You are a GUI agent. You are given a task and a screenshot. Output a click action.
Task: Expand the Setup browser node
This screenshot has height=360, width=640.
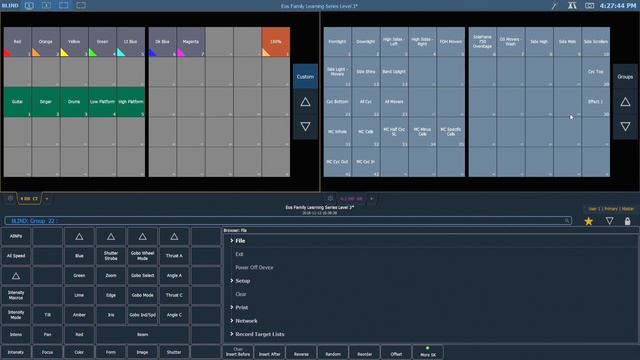pyautogui.click(x=231, y=281)
